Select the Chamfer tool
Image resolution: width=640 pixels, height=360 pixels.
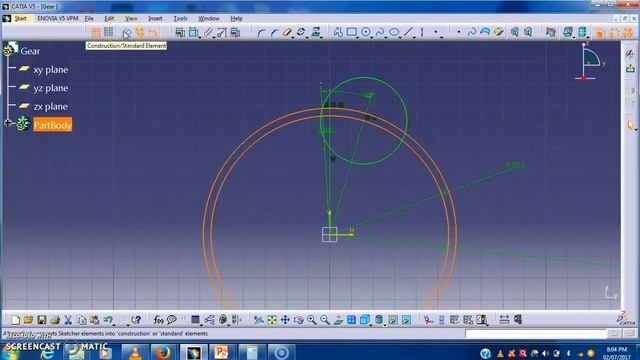pyautogui.click(x=274, y=32)
